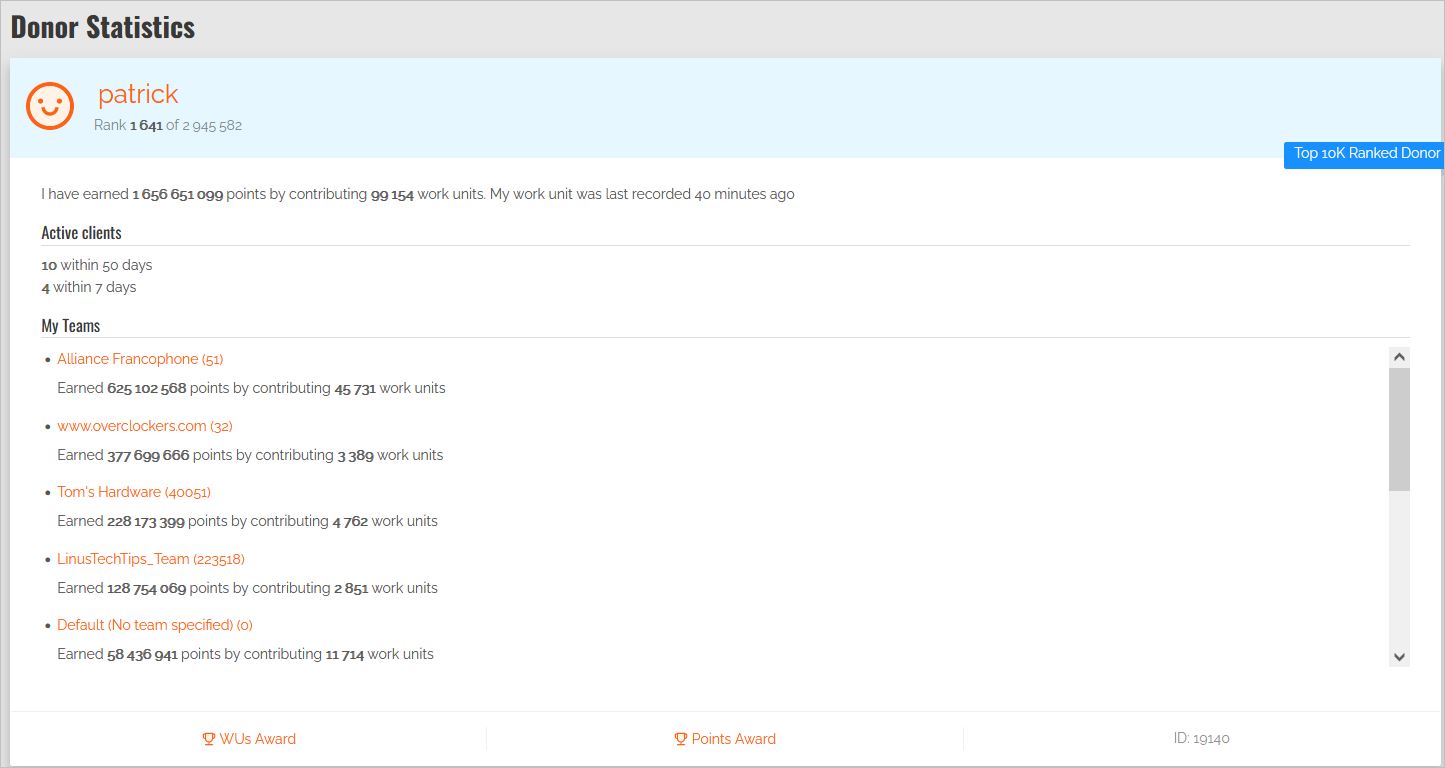1445x768 pixels.
Task: Click the orange smiley face avatar
Action: coord(50,105)
